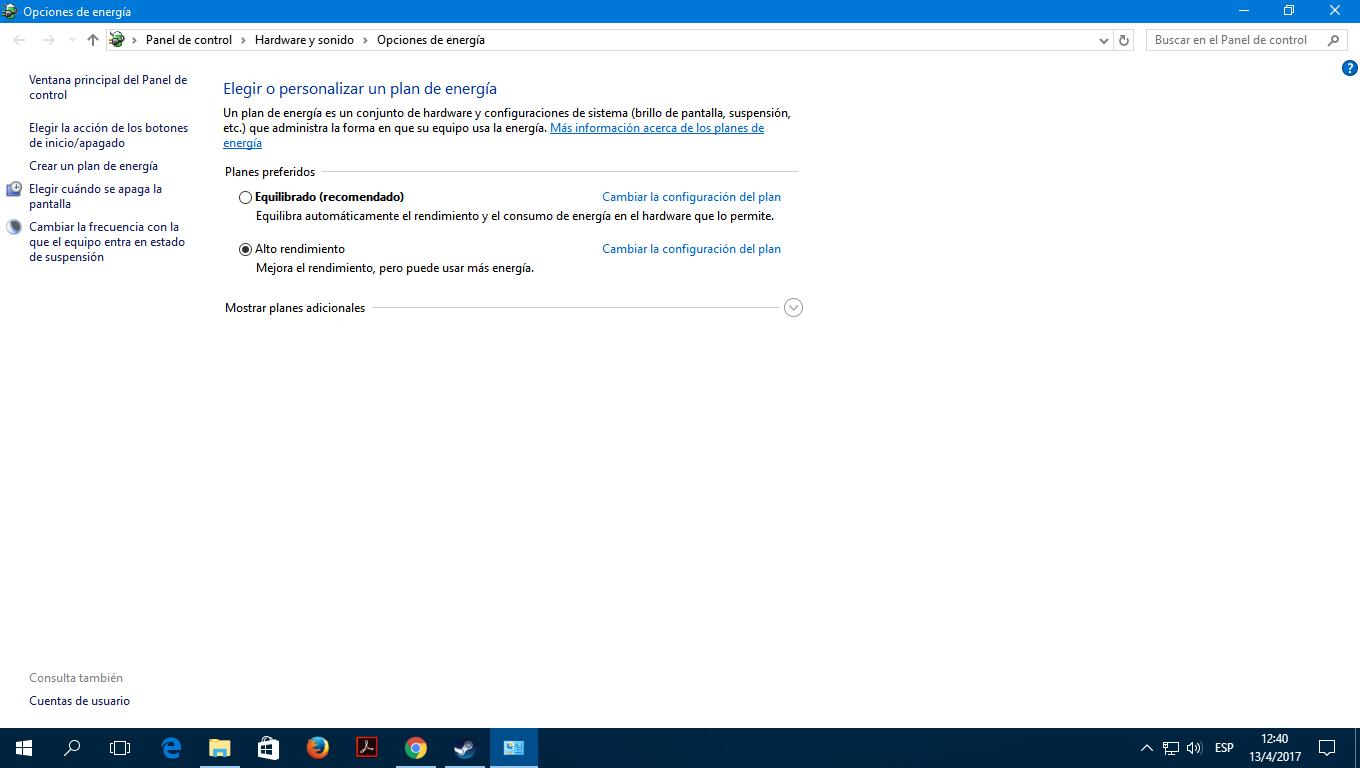
Task: Select the Alto rendimiento plan
Action: (245, 249)
